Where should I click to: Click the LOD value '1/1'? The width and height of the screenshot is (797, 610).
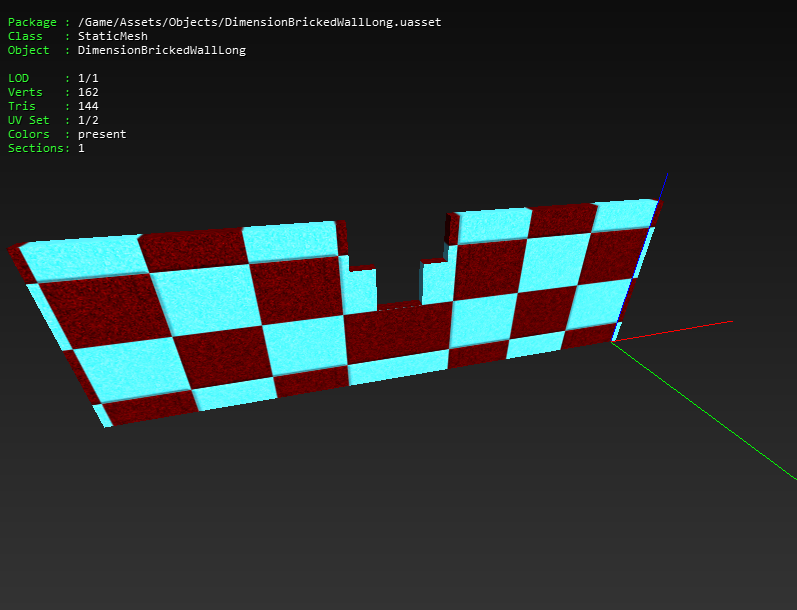[x=88, y=78]
